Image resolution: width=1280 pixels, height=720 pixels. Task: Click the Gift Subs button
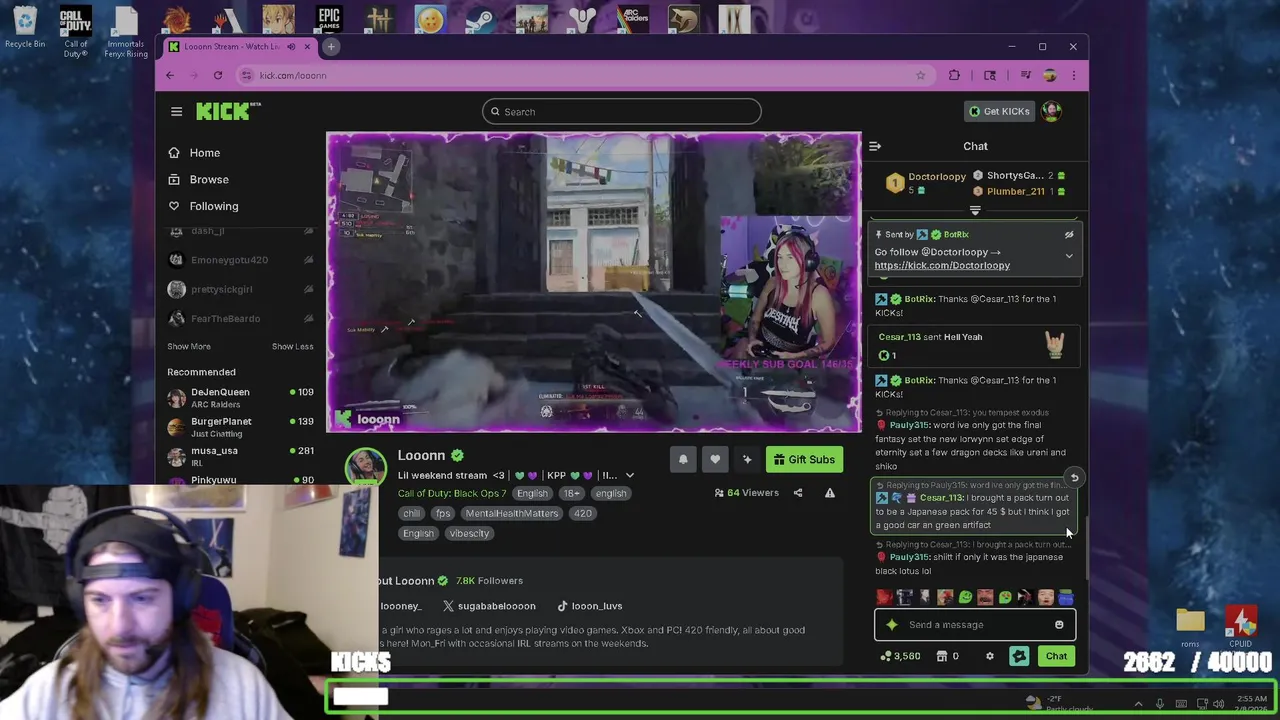pos(804,459)
